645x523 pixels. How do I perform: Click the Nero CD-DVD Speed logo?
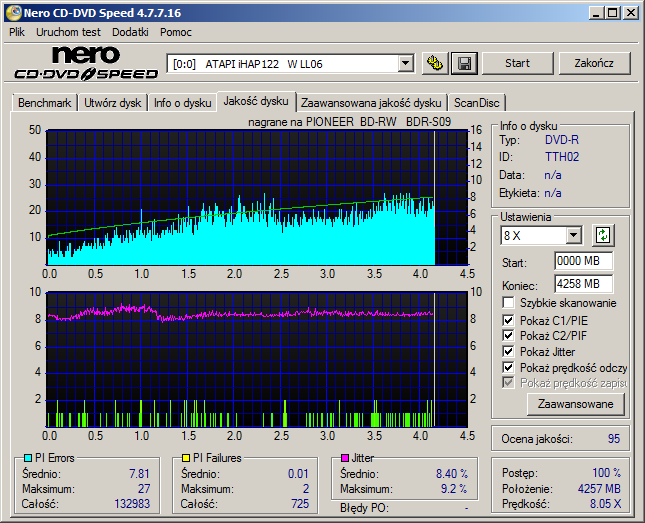click(x=86, y=63)
